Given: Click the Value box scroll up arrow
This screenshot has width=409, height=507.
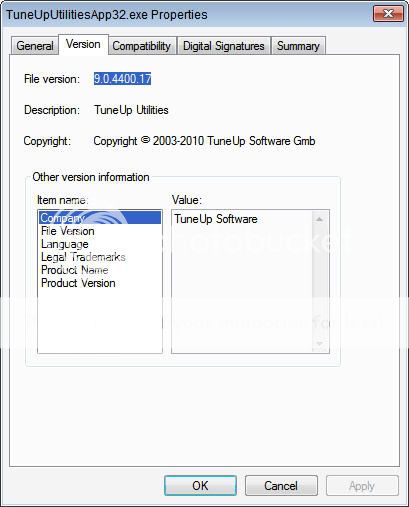Looking at the screenshot, I should (x=320, y=219).
